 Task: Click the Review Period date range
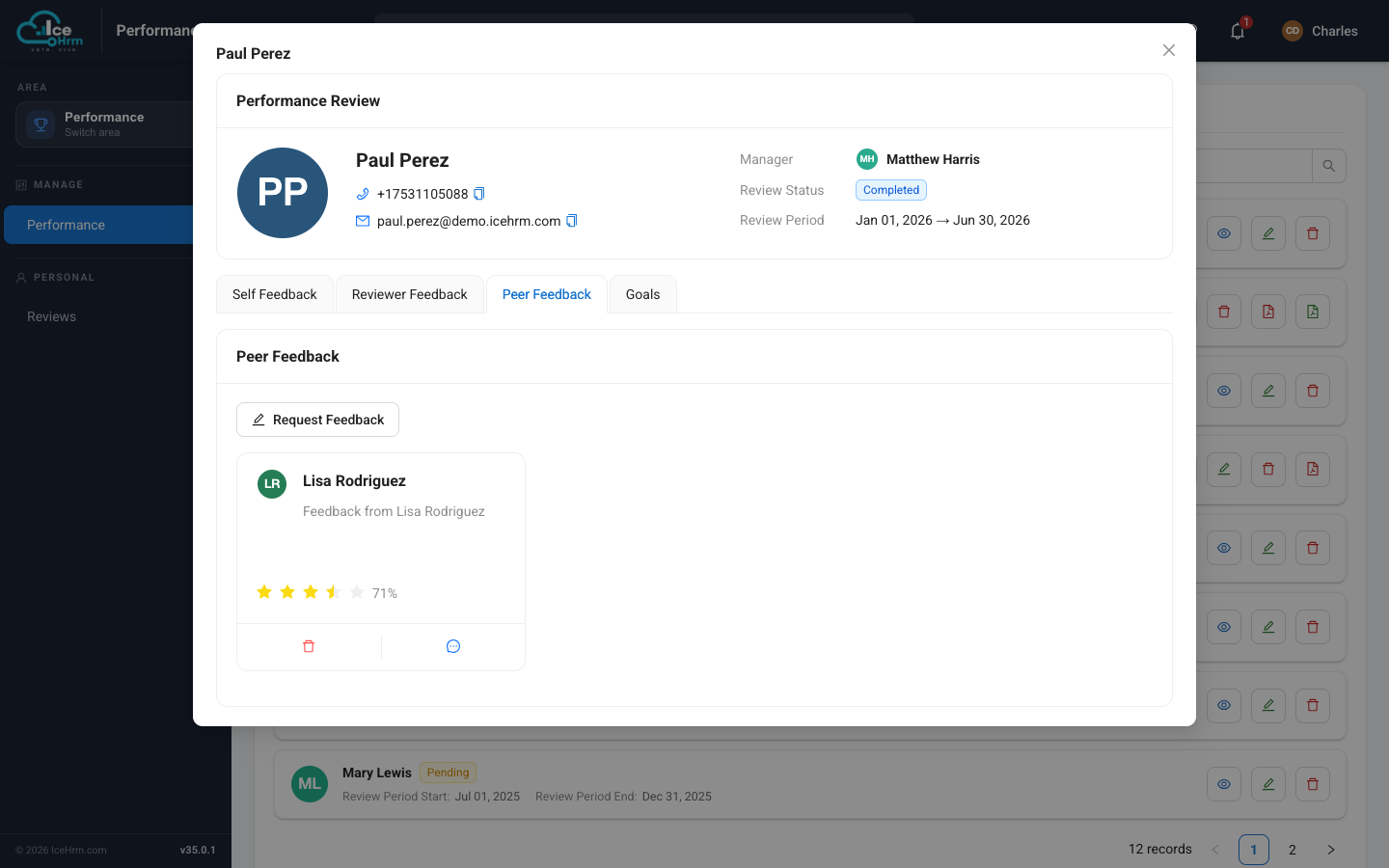point(942,220)
